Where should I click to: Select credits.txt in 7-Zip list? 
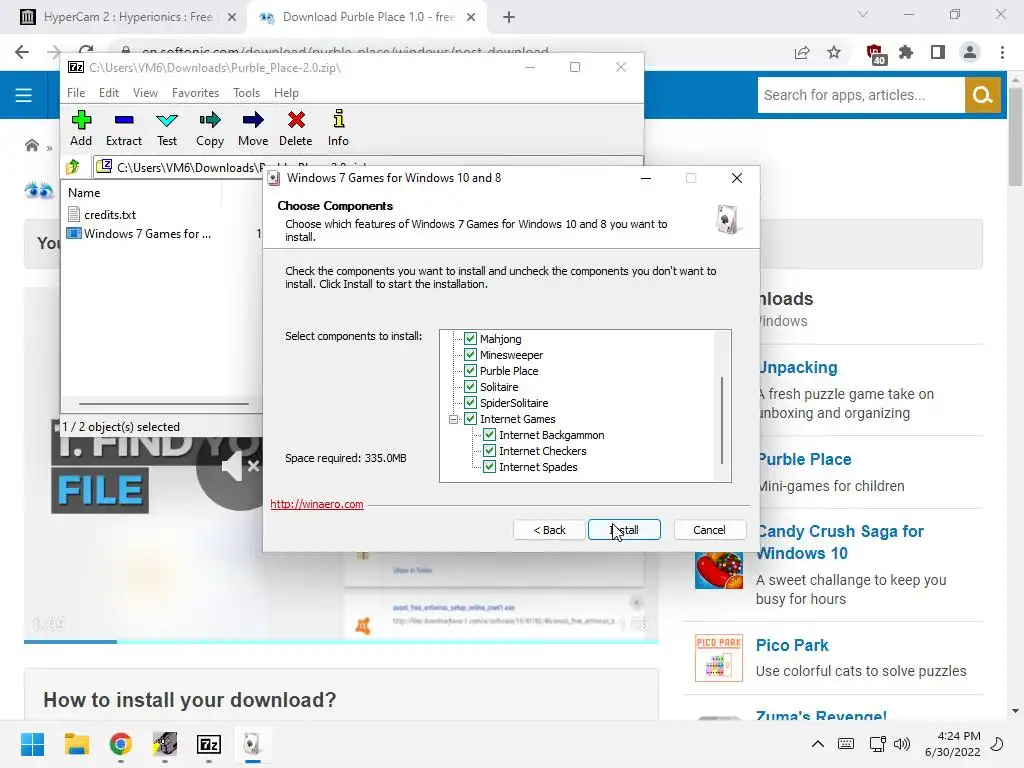[x=110, y=214]
